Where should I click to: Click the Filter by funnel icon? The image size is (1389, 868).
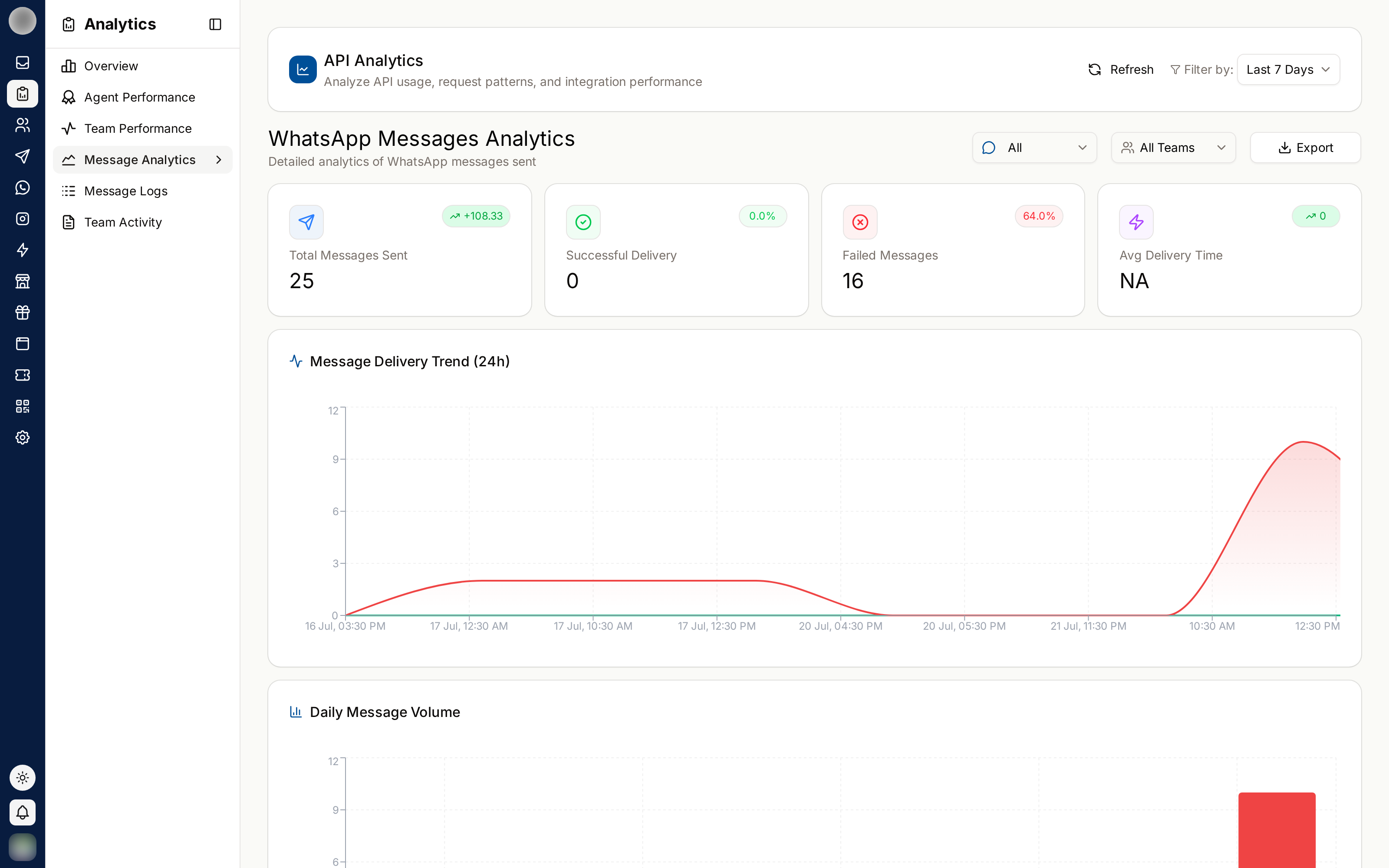1175,69
